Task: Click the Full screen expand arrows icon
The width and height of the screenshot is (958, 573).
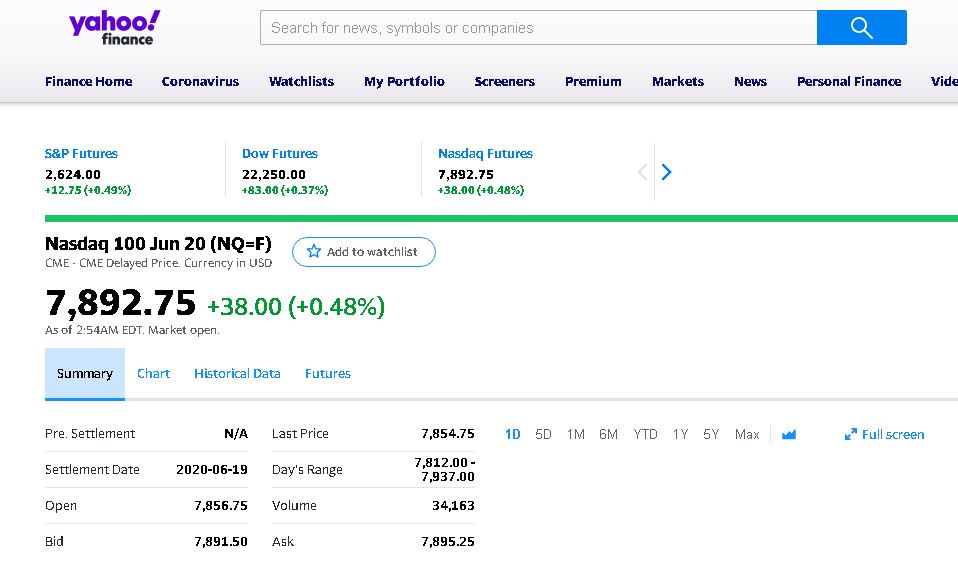Action: click(850, 434)
